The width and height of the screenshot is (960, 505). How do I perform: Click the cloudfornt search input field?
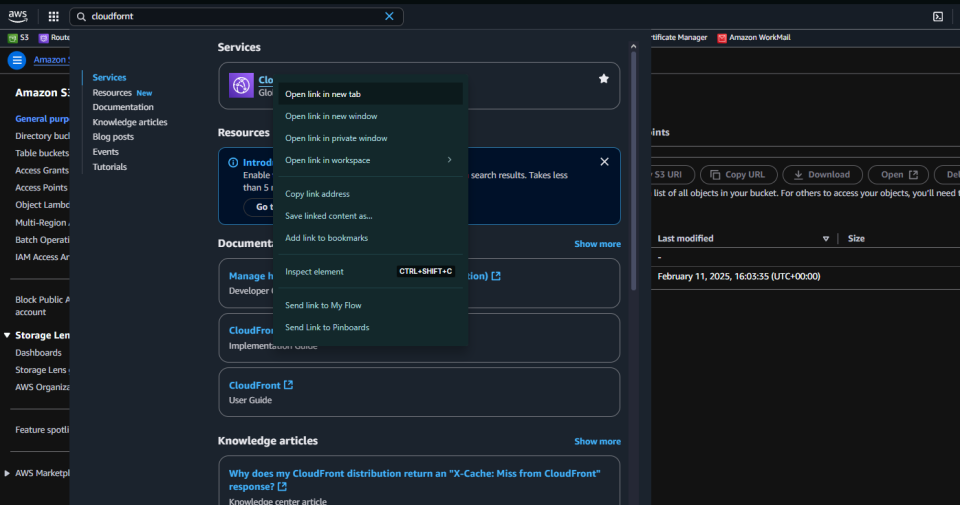click(236, 17)
